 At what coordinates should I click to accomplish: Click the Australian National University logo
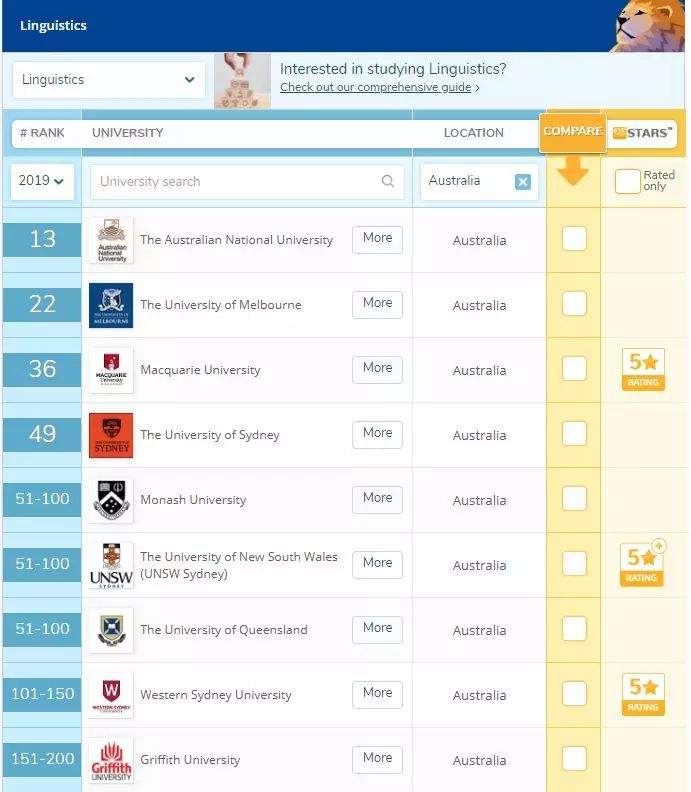tap(111, 240)
